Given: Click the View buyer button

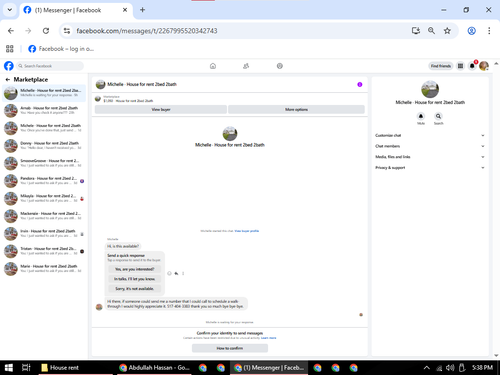Looking at the screenshot, I should pos(161,110).
